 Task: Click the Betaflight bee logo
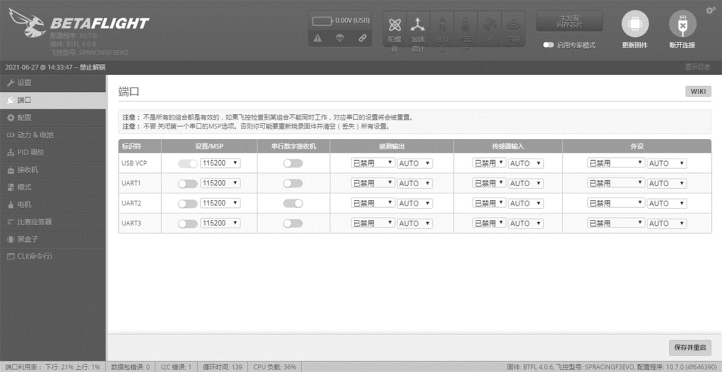coord(27,22)
